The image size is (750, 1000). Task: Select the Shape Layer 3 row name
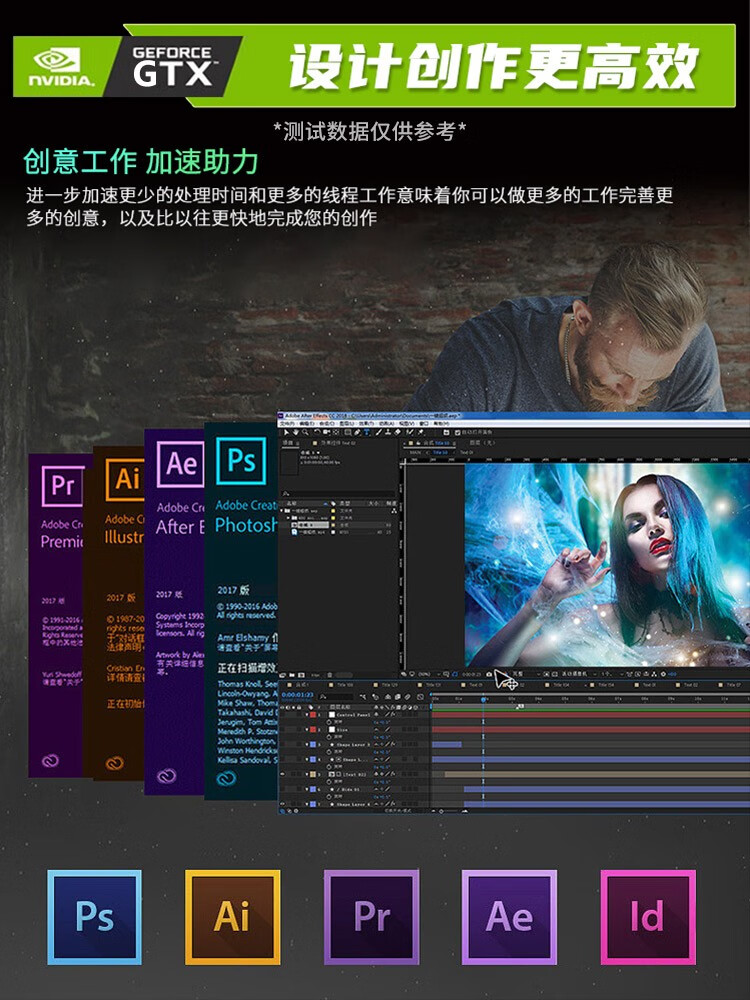coord(353,745)
